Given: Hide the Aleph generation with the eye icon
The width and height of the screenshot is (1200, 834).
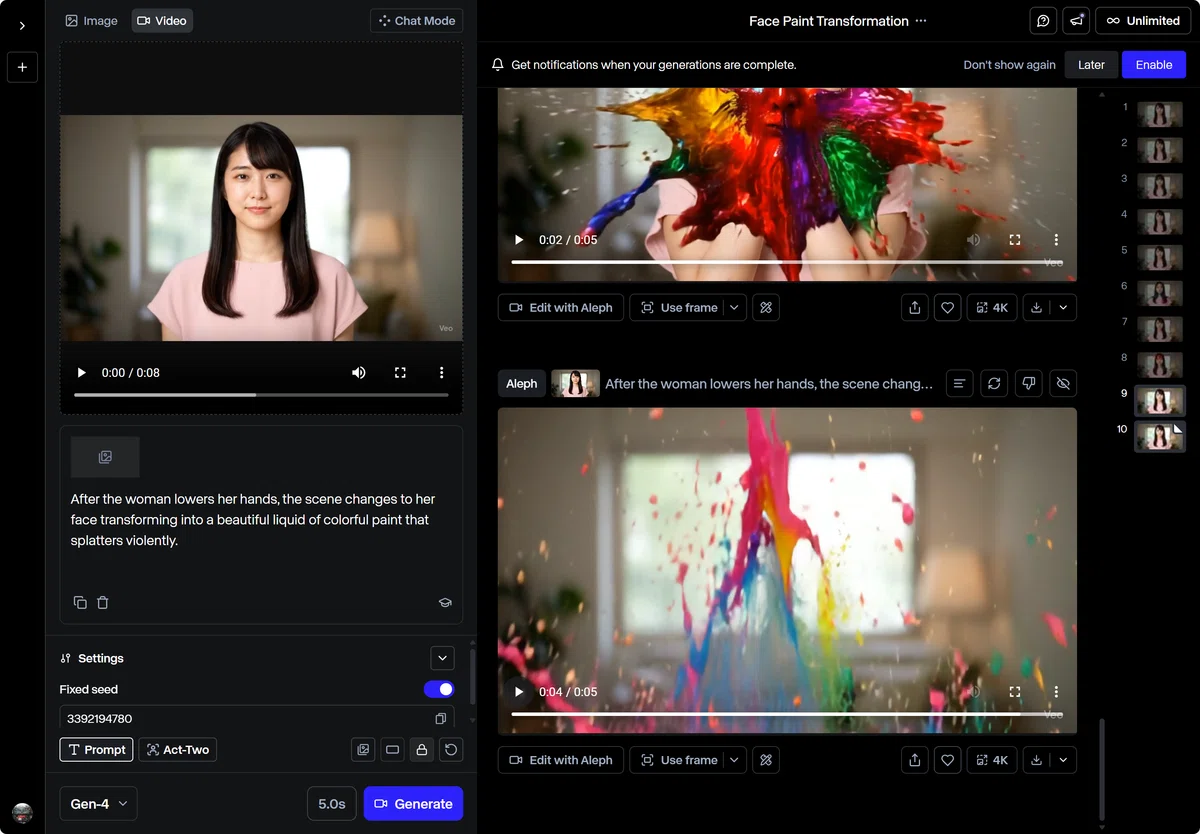Looking at the screenshot, I should 1063,383.
